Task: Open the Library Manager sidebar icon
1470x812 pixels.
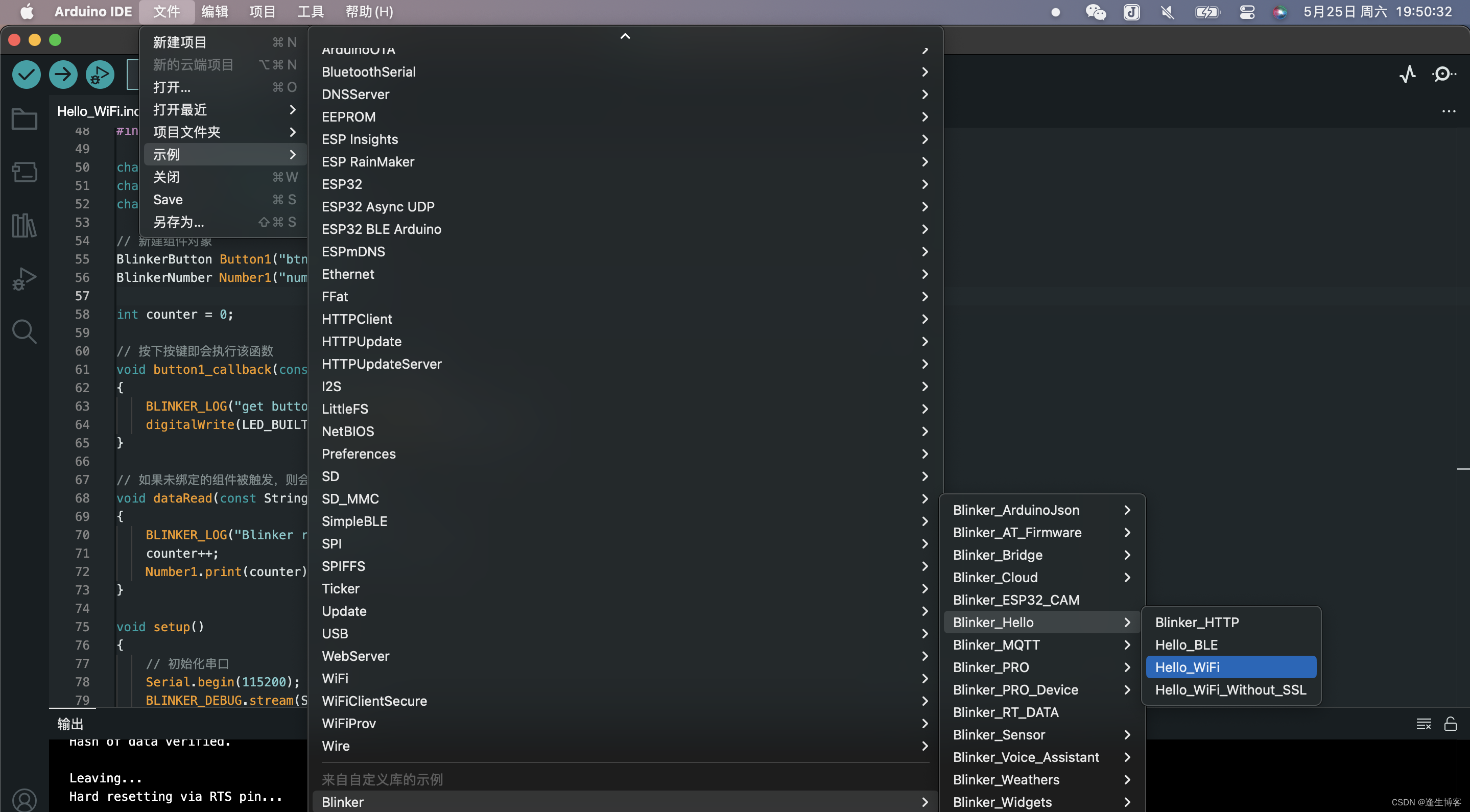Action: point(24,225)
